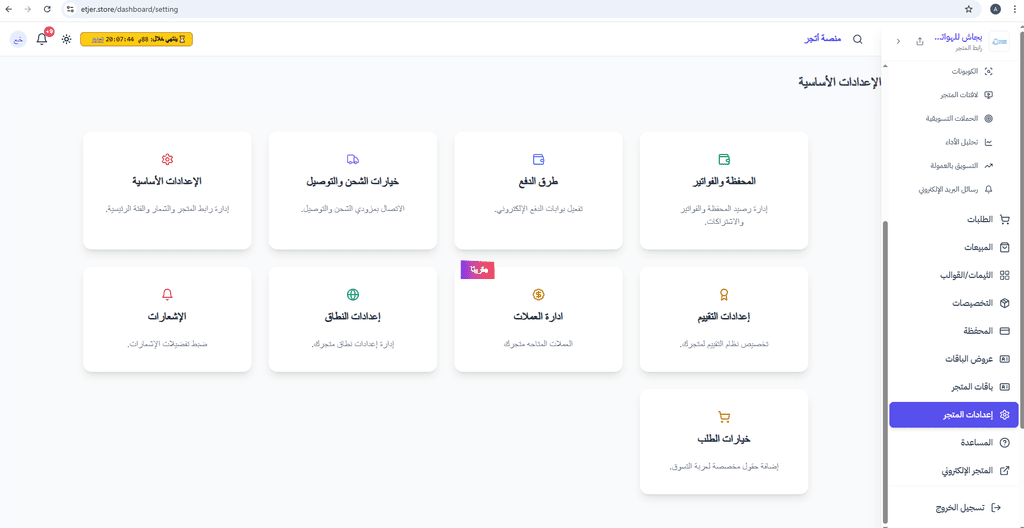Click the sidebar vertical scrollbar
Screen dimensions: 1024x528
click(885, 372)
